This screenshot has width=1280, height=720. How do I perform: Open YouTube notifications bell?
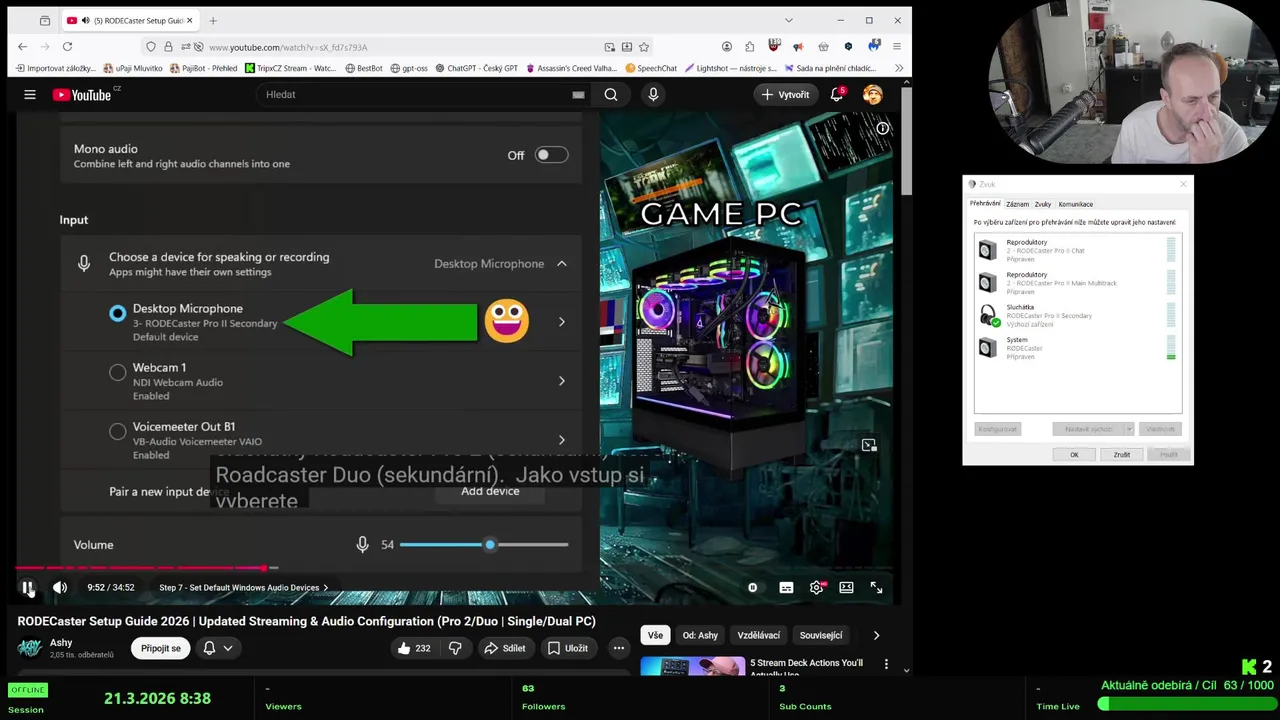[837, 94]
